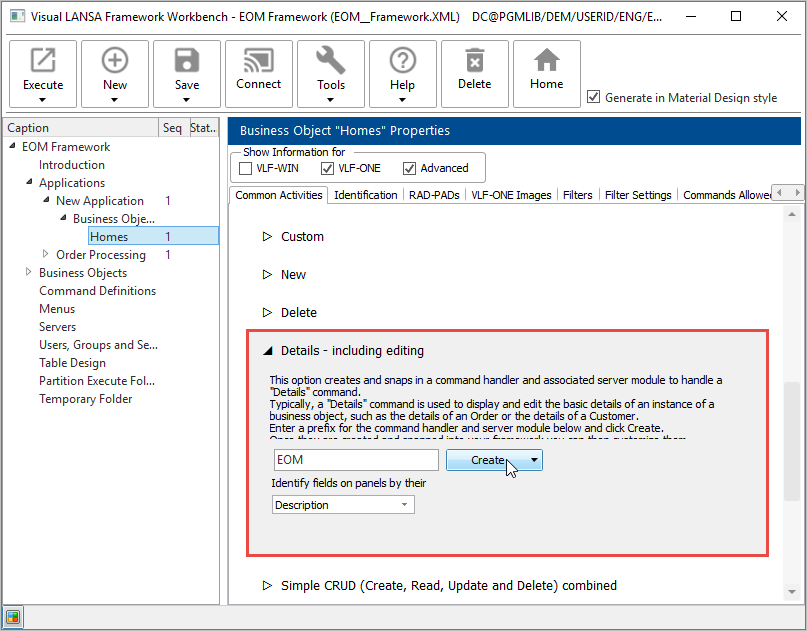This screenshot has height=631, width=807.
Task: Open the Help question mark icon
Action: pyautogui.click(x=402, y=62)
